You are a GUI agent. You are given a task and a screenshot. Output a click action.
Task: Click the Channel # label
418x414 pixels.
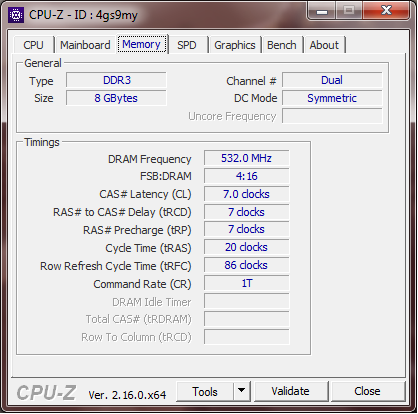251,81
